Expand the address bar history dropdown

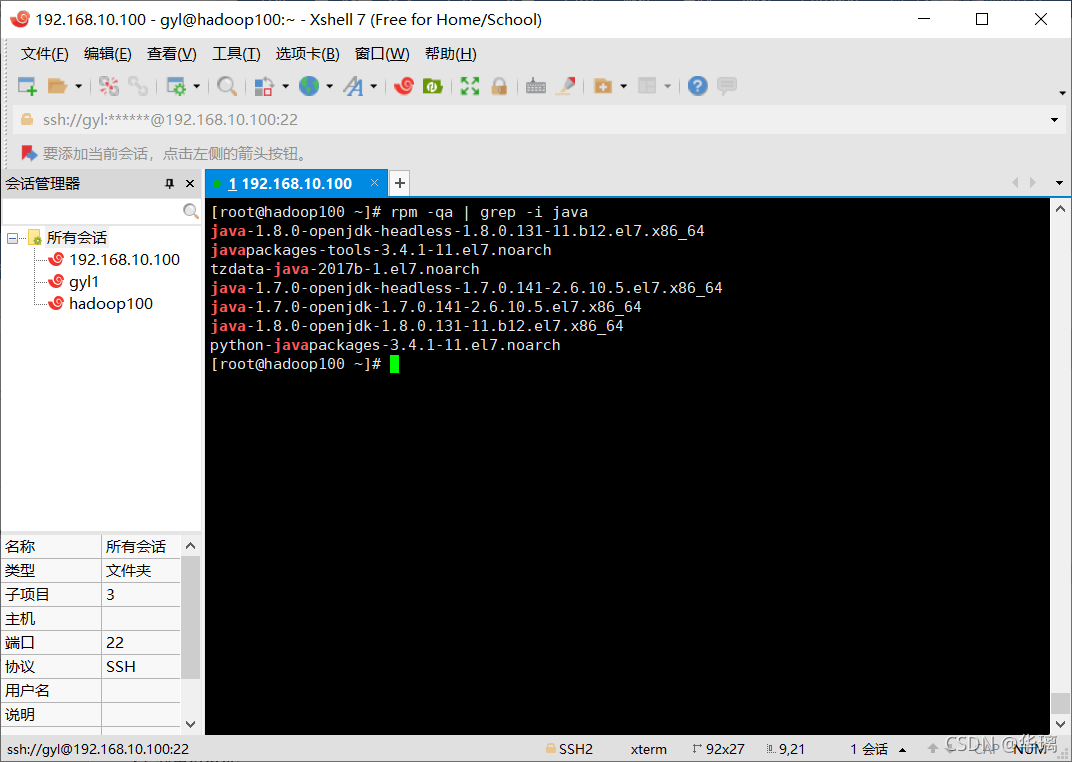(1054, 120)
